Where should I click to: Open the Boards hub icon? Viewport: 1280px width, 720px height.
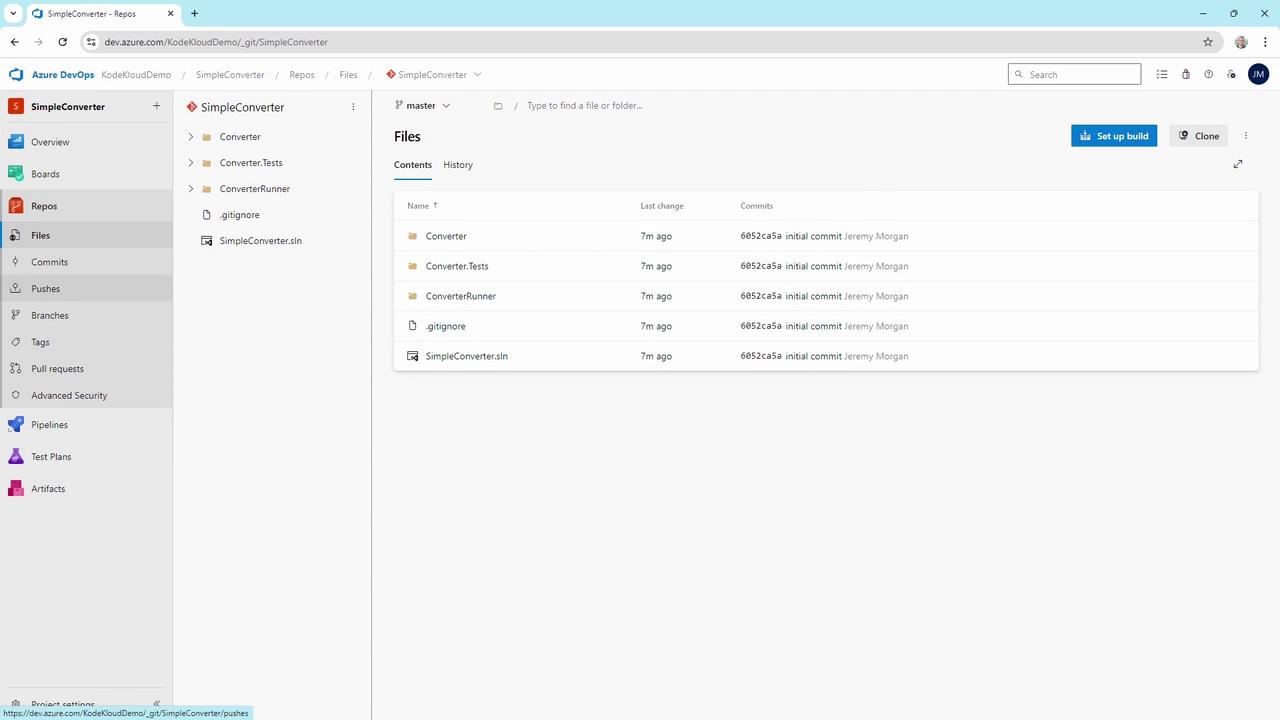(15, 174)
